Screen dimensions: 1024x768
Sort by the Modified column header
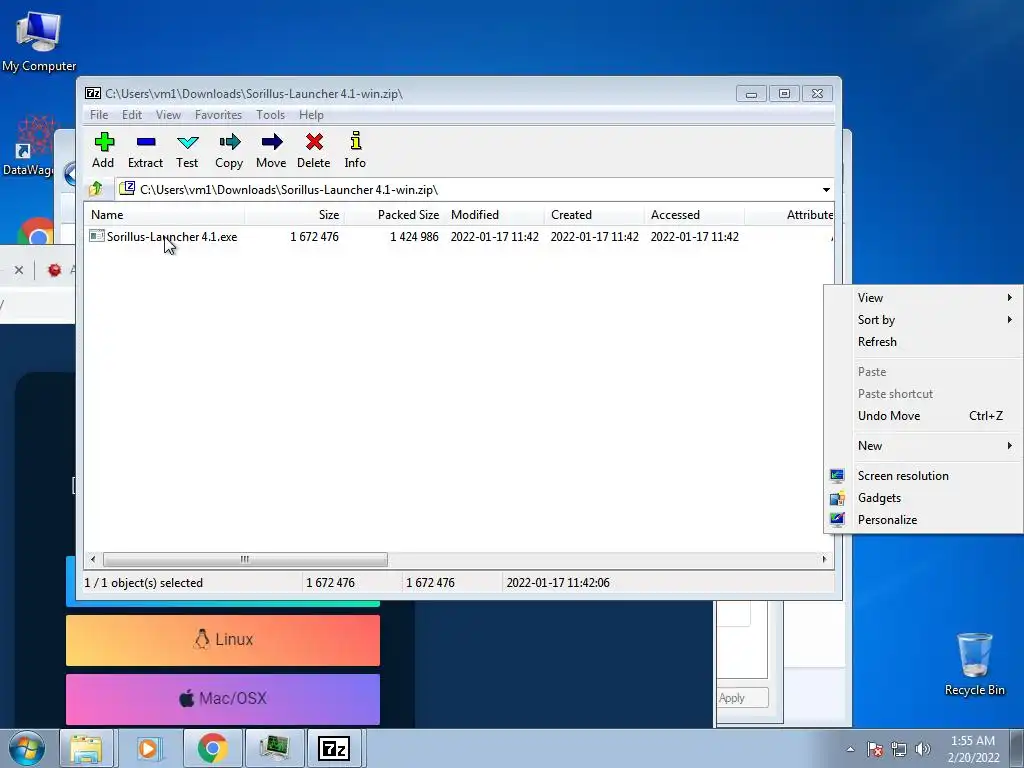tap(494, 215)
